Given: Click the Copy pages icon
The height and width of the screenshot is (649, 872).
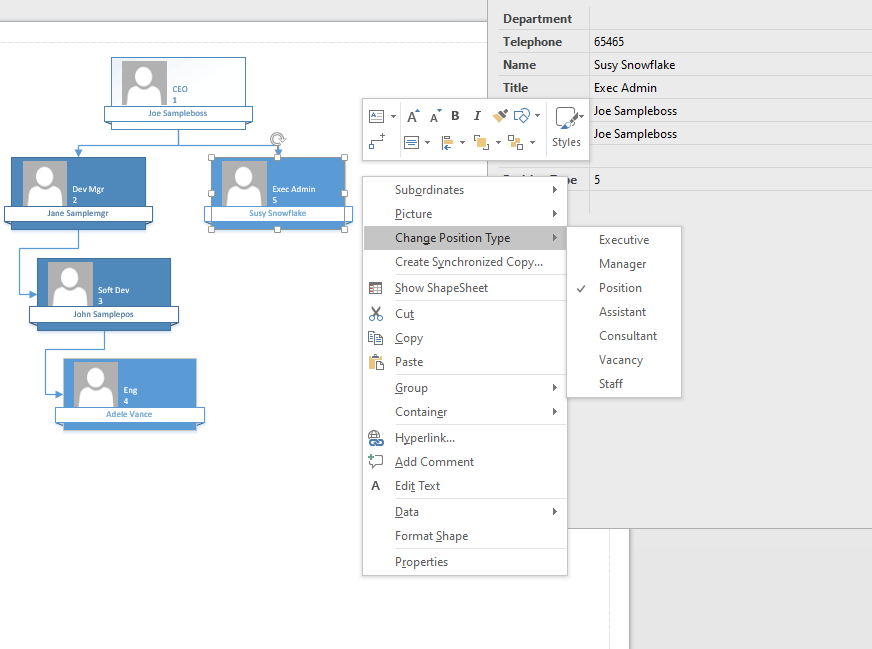Looking at the screenshot, I should coord(376,338).
